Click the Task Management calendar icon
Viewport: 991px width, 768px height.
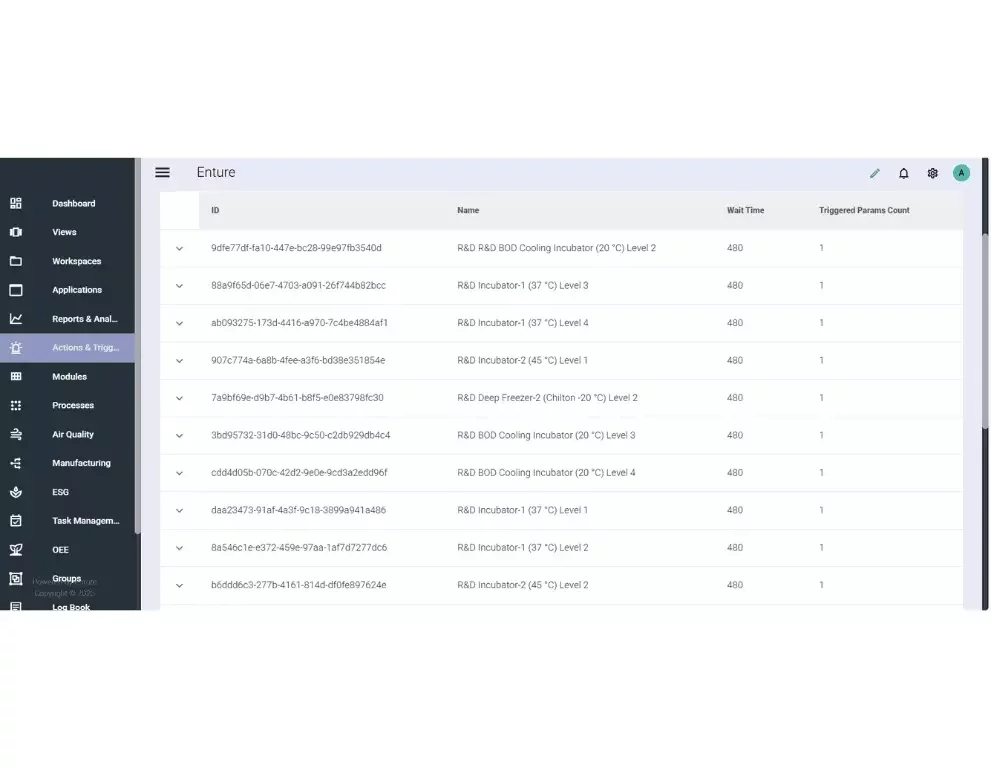(x=16, y=521)
